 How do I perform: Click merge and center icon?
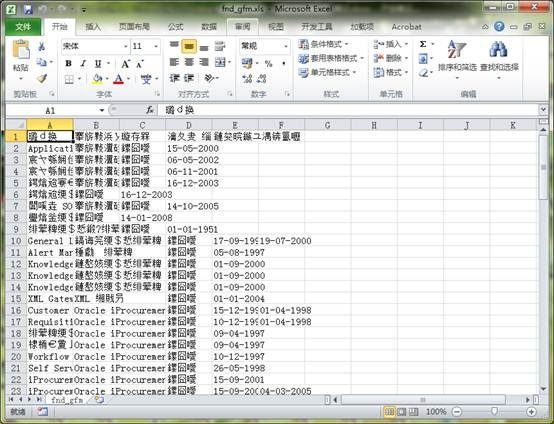coord(220,63)
